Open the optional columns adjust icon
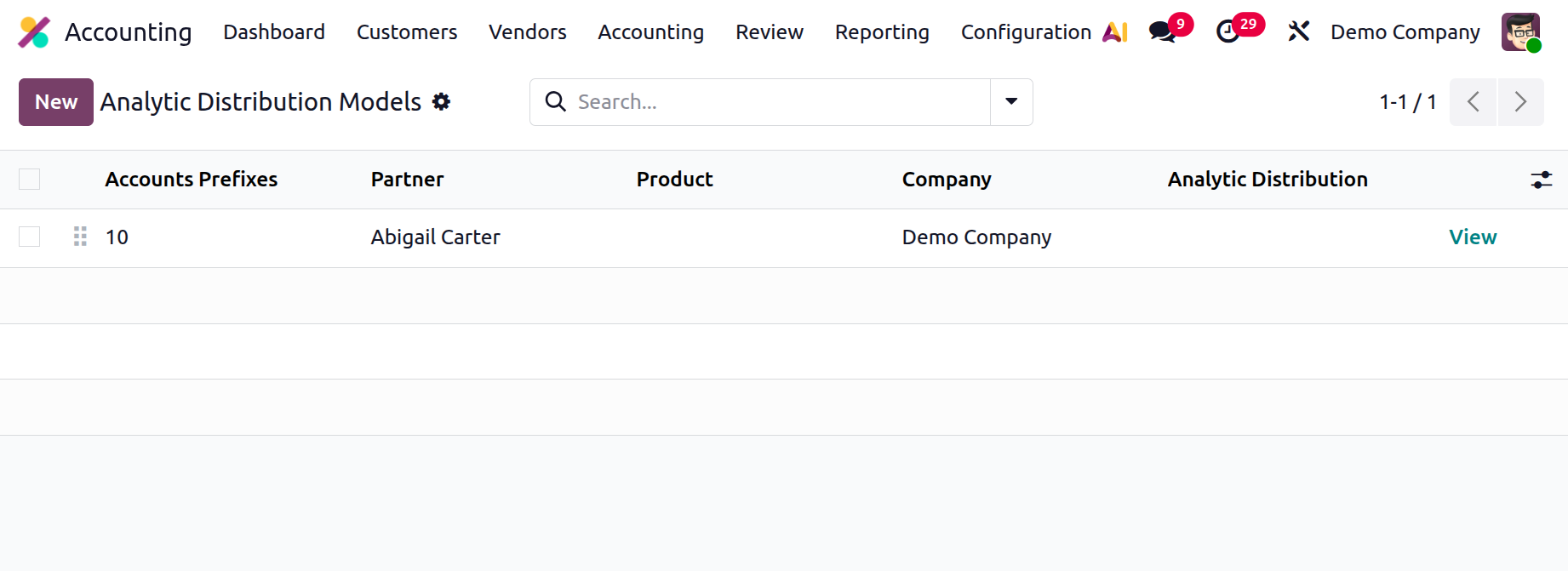The image size is (1568, 571). [1541, 180]
